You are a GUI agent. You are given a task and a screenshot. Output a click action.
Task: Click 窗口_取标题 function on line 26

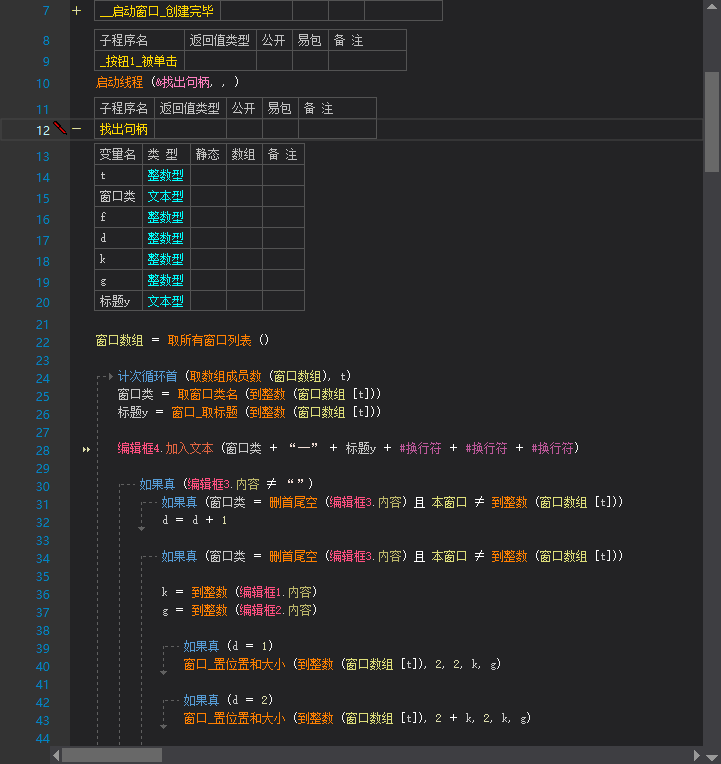pyautogui.click(x=205, y=412)
